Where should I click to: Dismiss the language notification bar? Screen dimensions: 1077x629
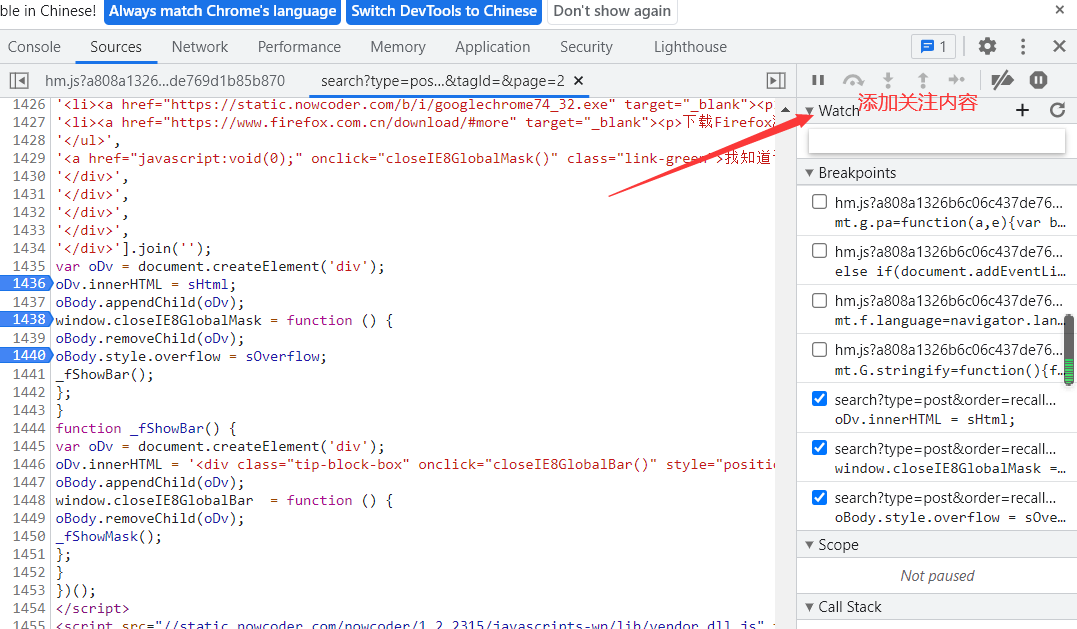[1059, 10]
